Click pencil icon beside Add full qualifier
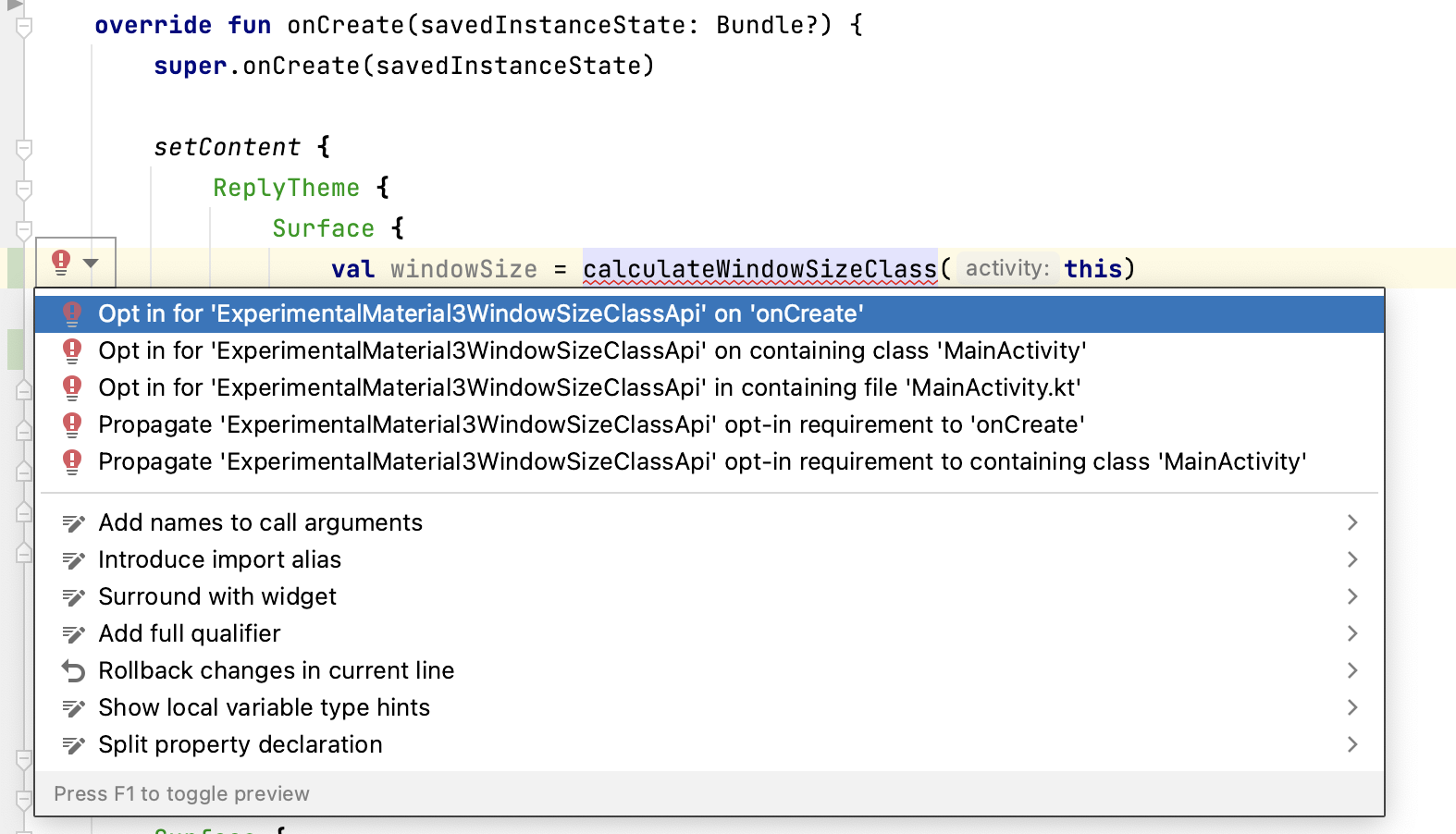This screenshot has height=834, width=1456. click(x=73, y=634)
